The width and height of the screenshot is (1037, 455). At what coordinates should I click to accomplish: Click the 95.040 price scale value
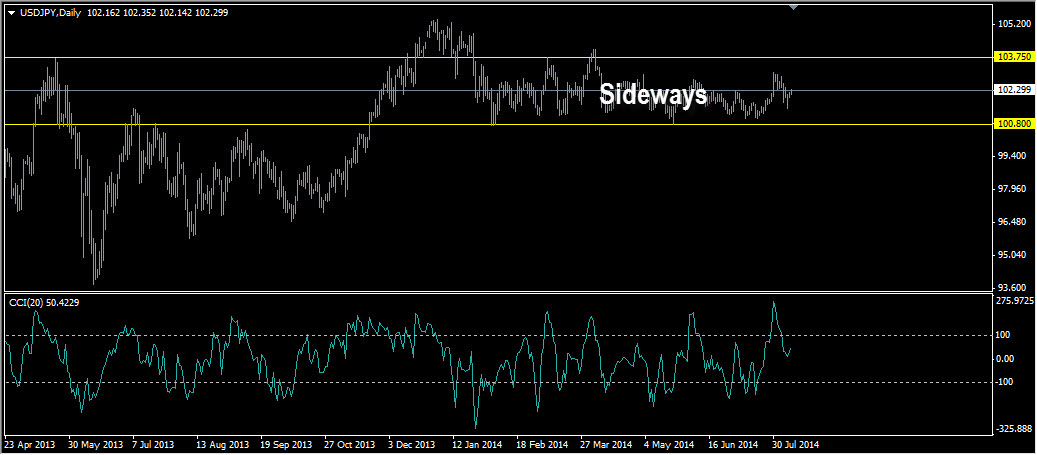1014,255
